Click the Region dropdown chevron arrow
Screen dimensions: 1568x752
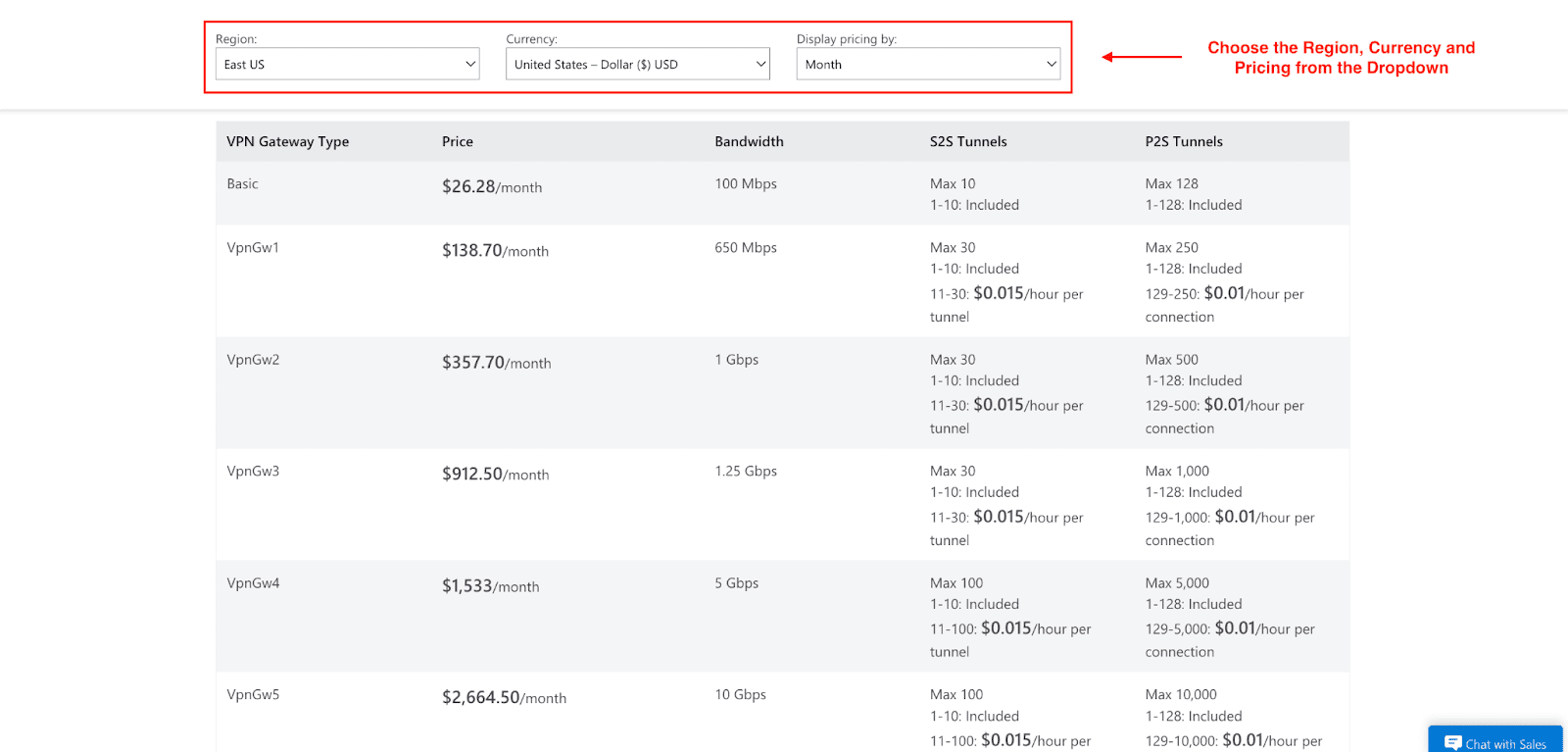(x=470, y=64)
